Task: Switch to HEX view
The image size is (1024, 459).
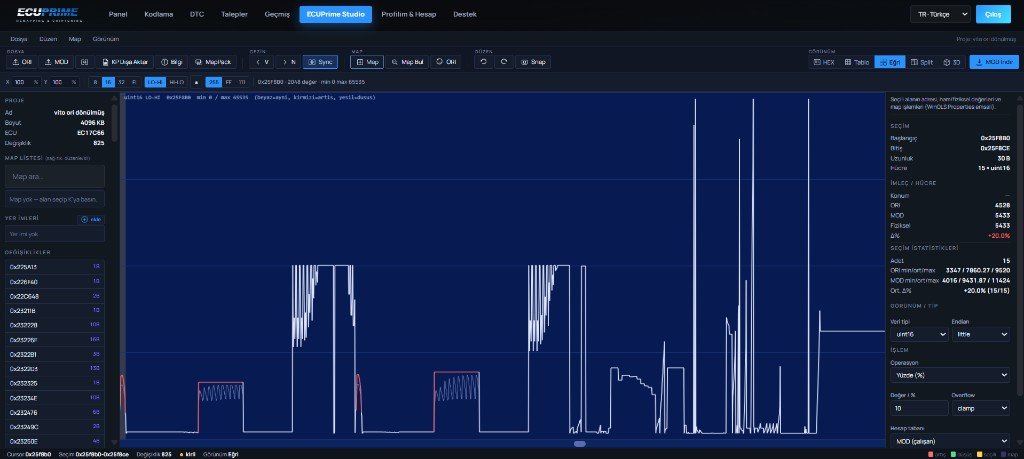Action: (824, 62)
